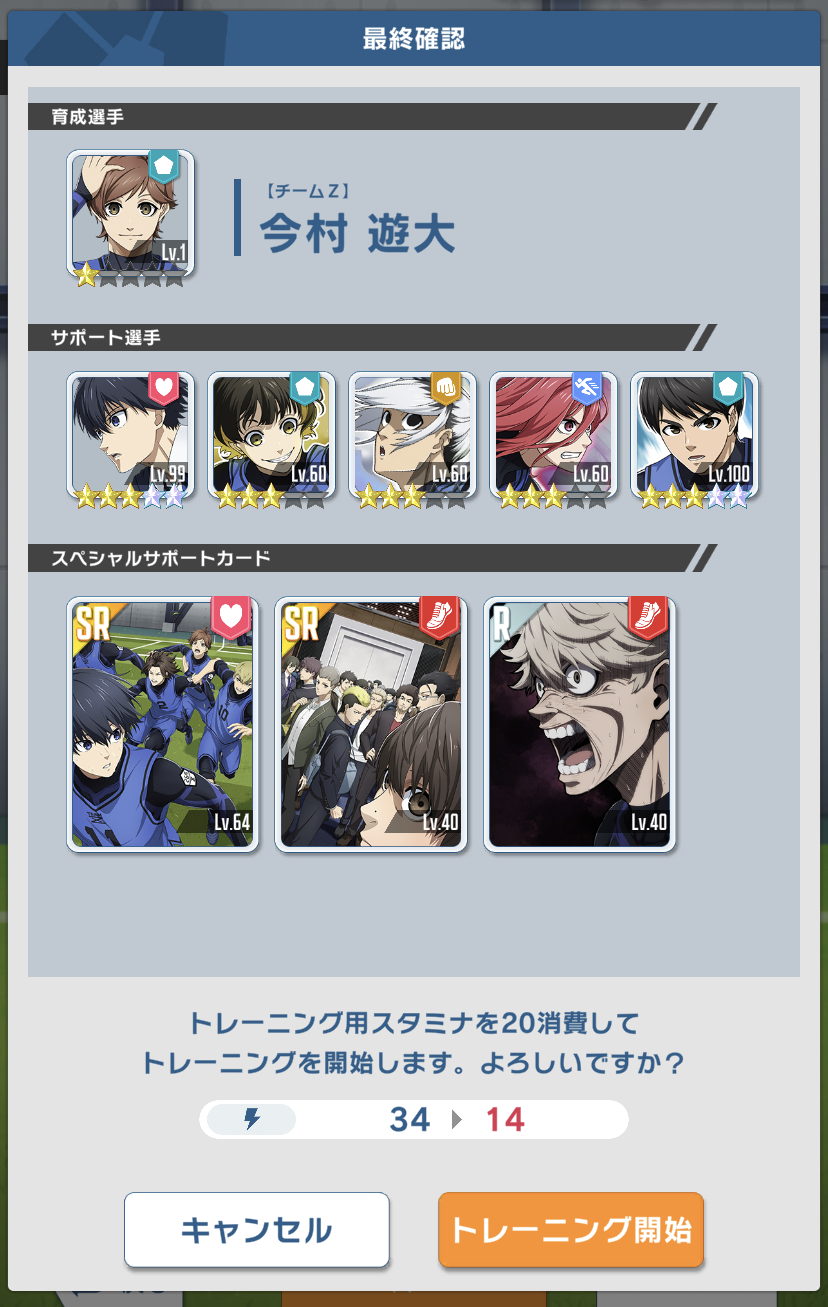This screenshot has width=828, height=1307.
Task: Click fist type icon on white-haired player
Action: point(445,388)
